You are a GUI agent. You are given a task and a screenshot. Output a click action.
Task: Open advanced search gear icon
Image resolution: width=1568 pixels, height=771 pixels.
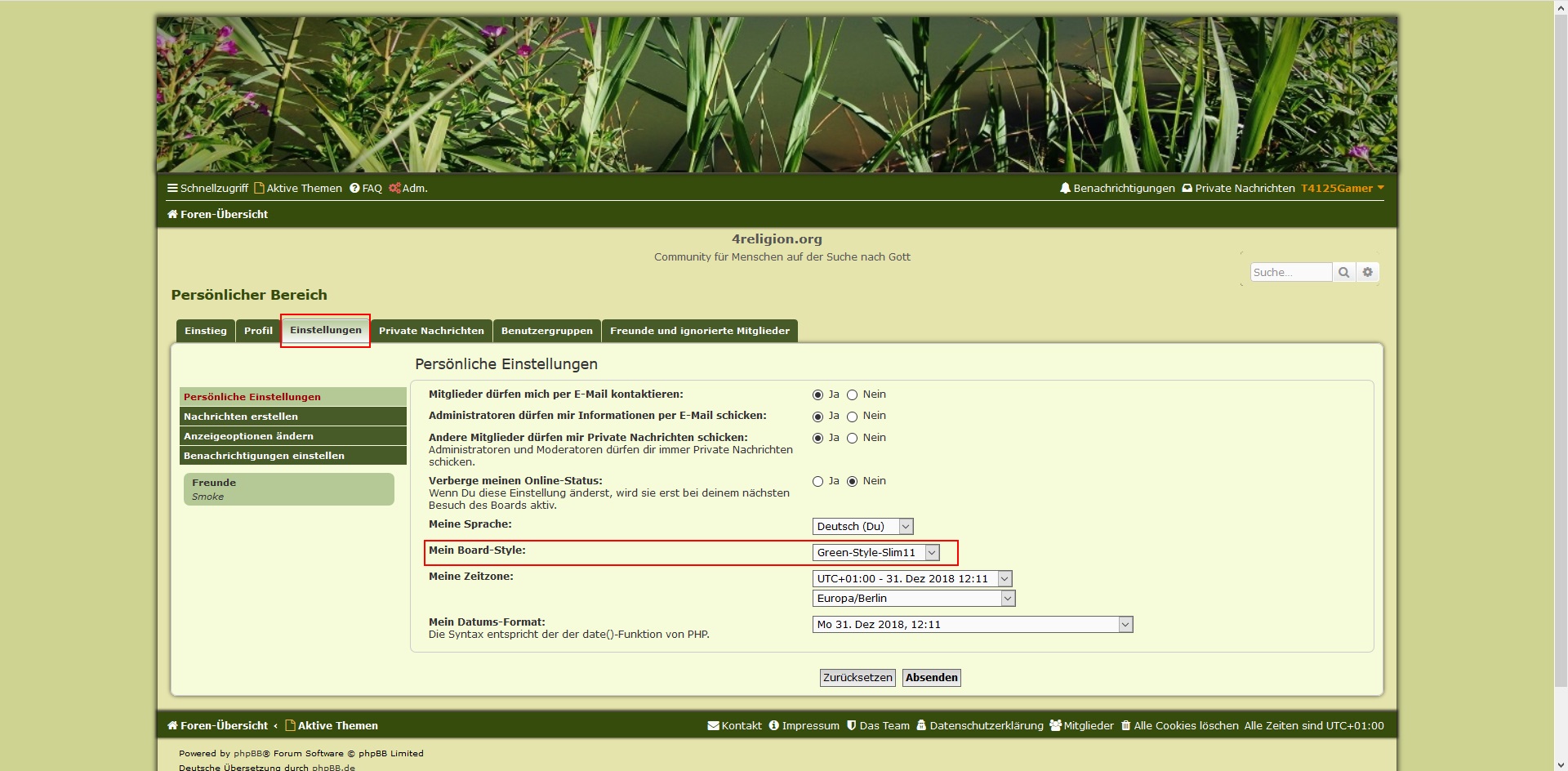click(1367, 273)
